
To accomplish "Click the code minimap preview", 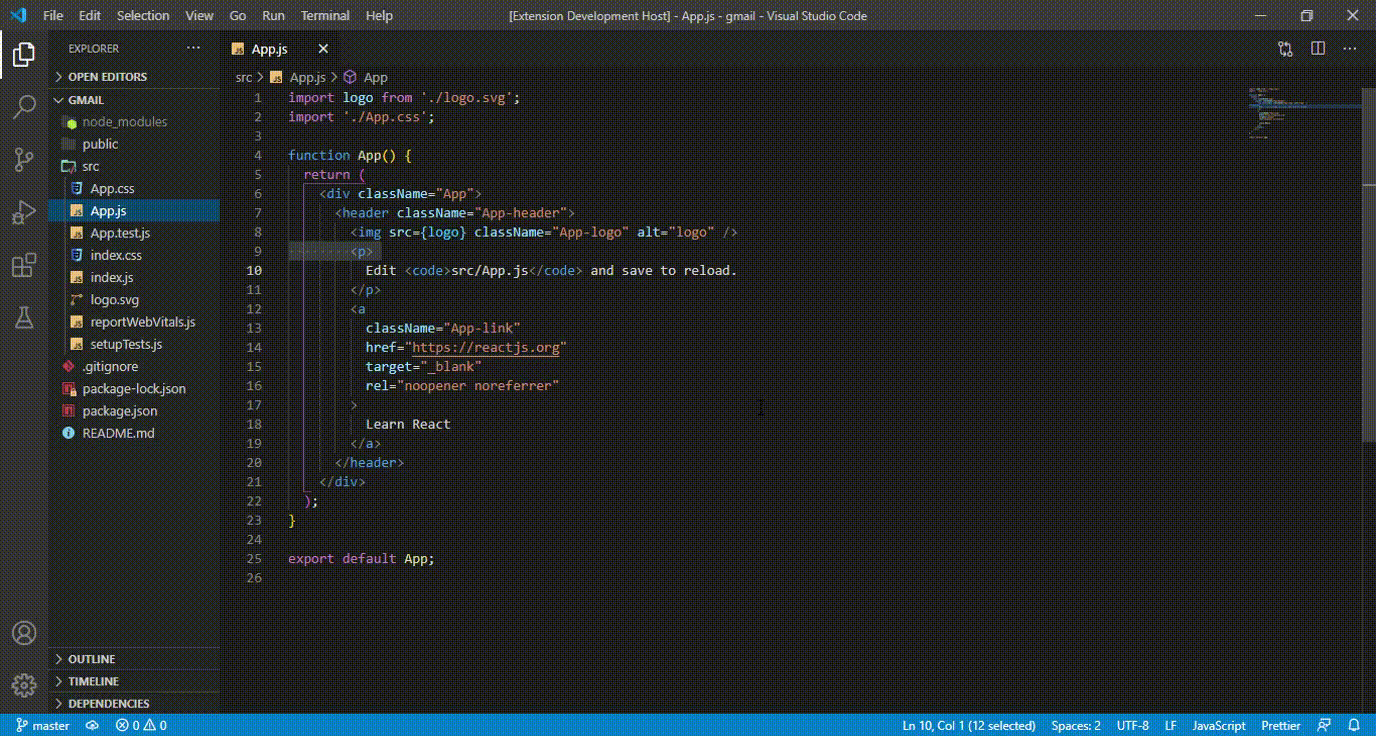I will 1304,112.
